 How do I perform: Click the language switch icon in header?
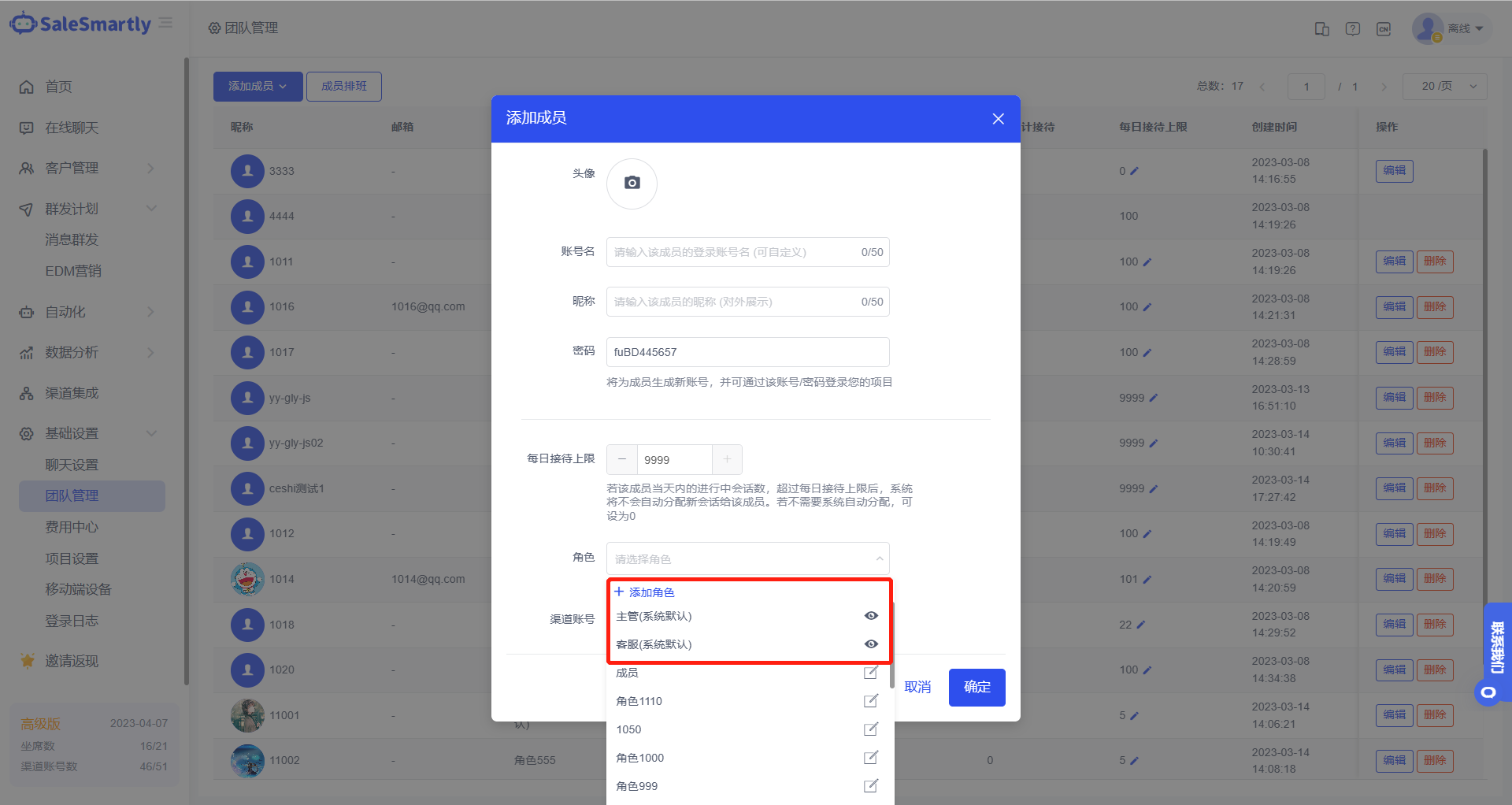click(x=1384, y=29)
